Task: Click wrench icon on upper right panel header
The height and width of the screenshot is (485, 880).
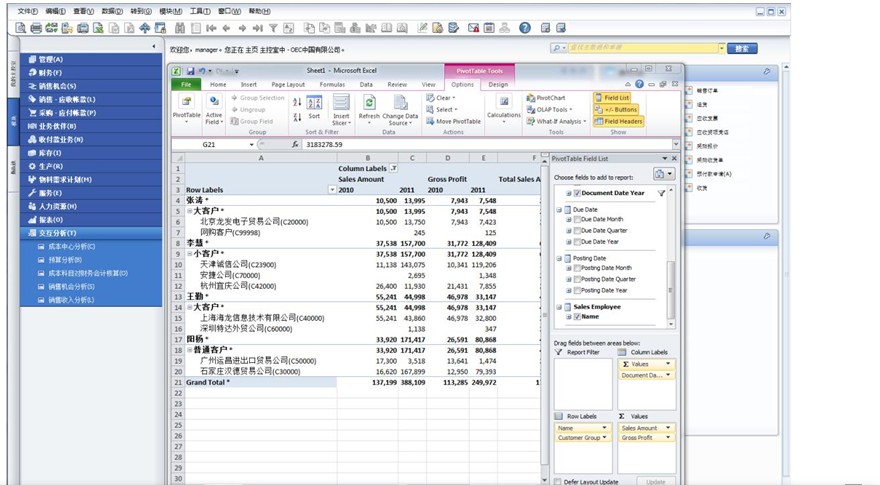Action: click(767, 71)
